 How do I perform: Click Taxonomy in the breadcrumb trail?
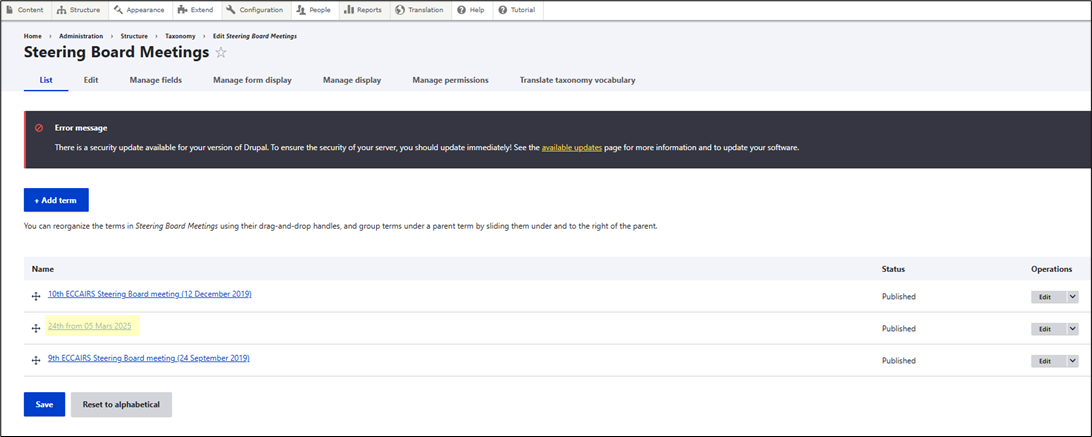pyautogui.click(x=180, y=36)
